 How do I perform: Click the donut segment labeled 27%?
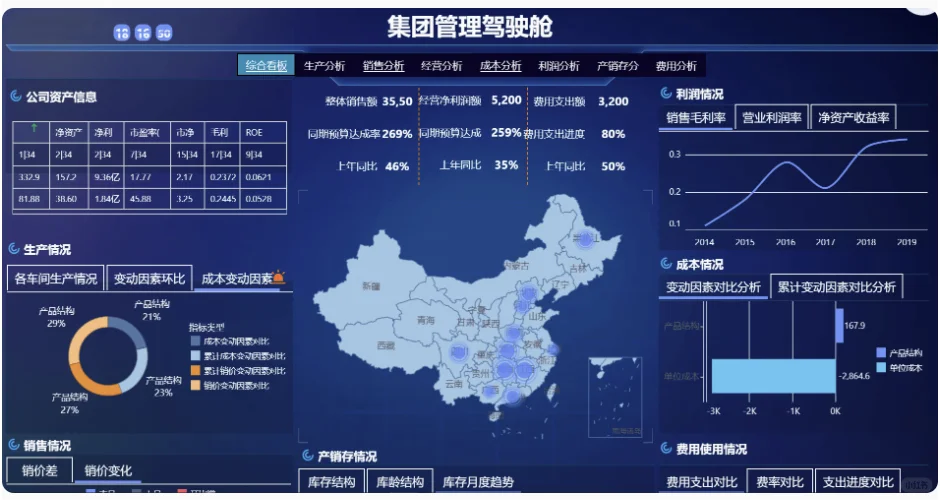93,384
